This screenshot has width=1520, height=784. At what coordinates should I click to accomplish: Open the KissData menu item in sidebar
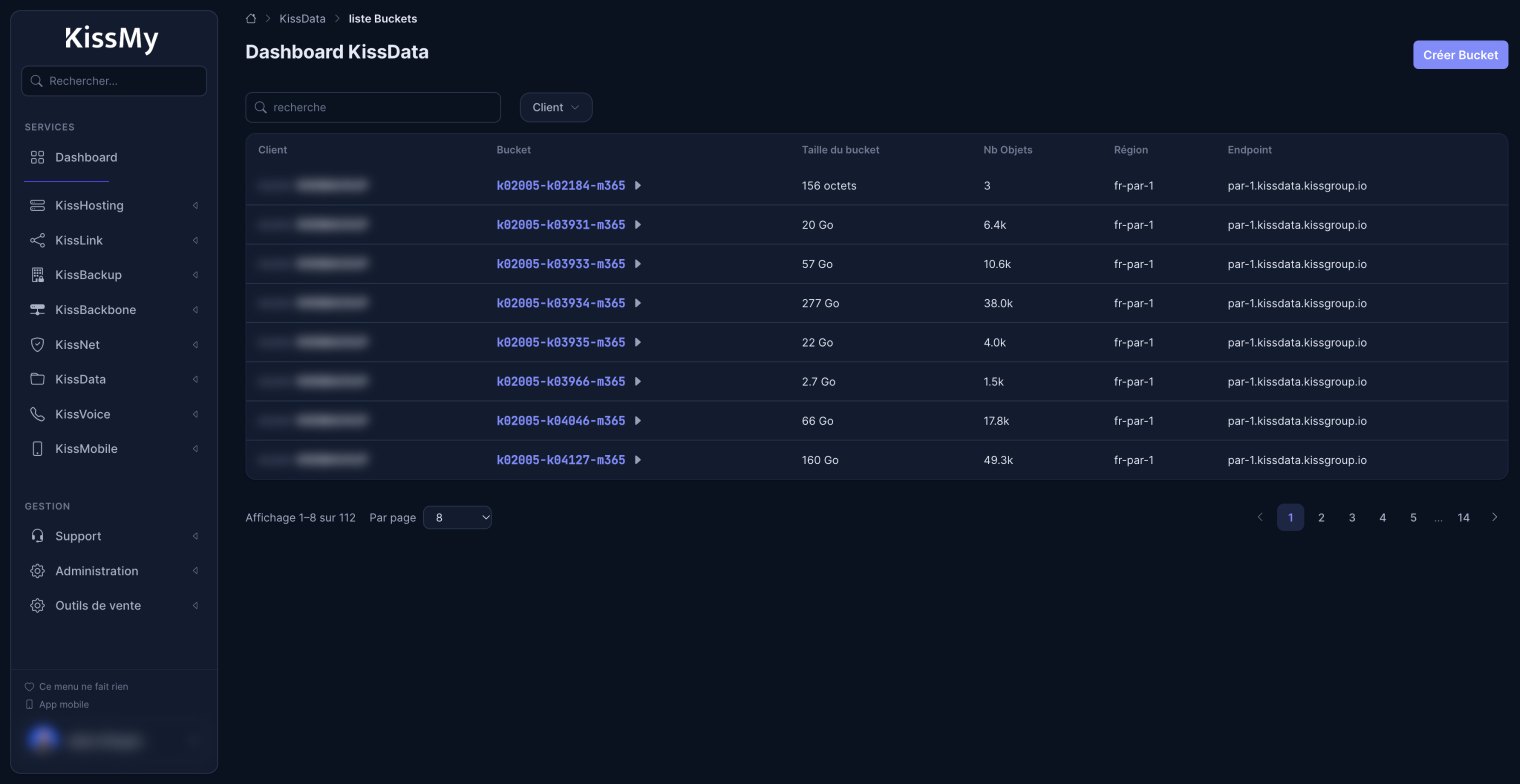click(x=114, y=379)
